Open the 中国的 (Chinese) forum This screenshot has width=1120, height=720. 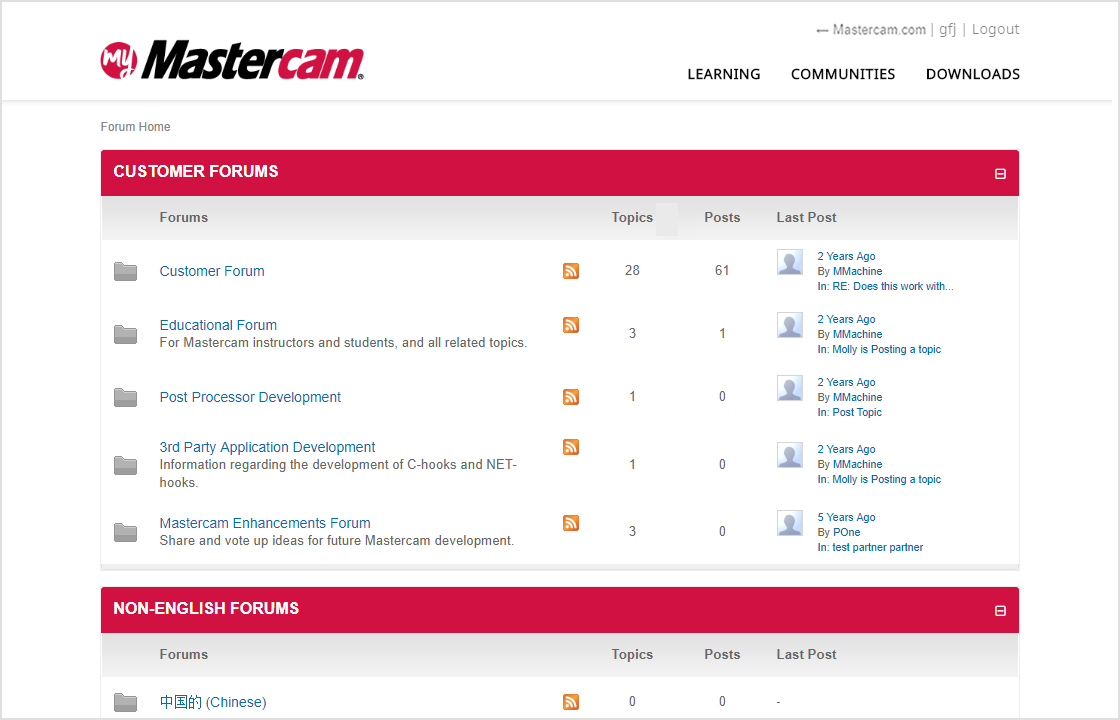(x=213, y=702)
